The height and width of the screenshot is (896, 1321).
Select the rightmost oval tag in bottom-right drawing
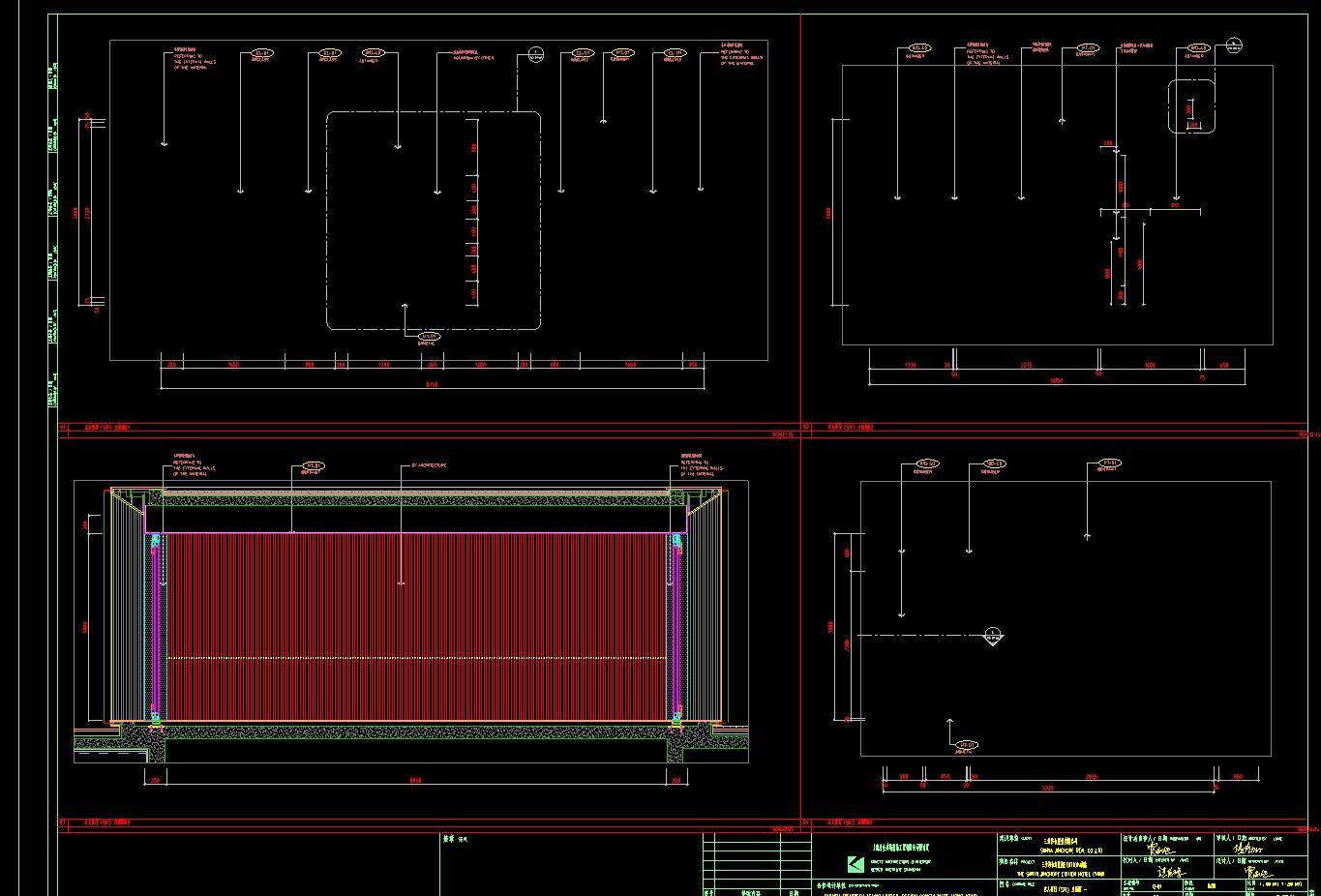tap(1109, 463)
